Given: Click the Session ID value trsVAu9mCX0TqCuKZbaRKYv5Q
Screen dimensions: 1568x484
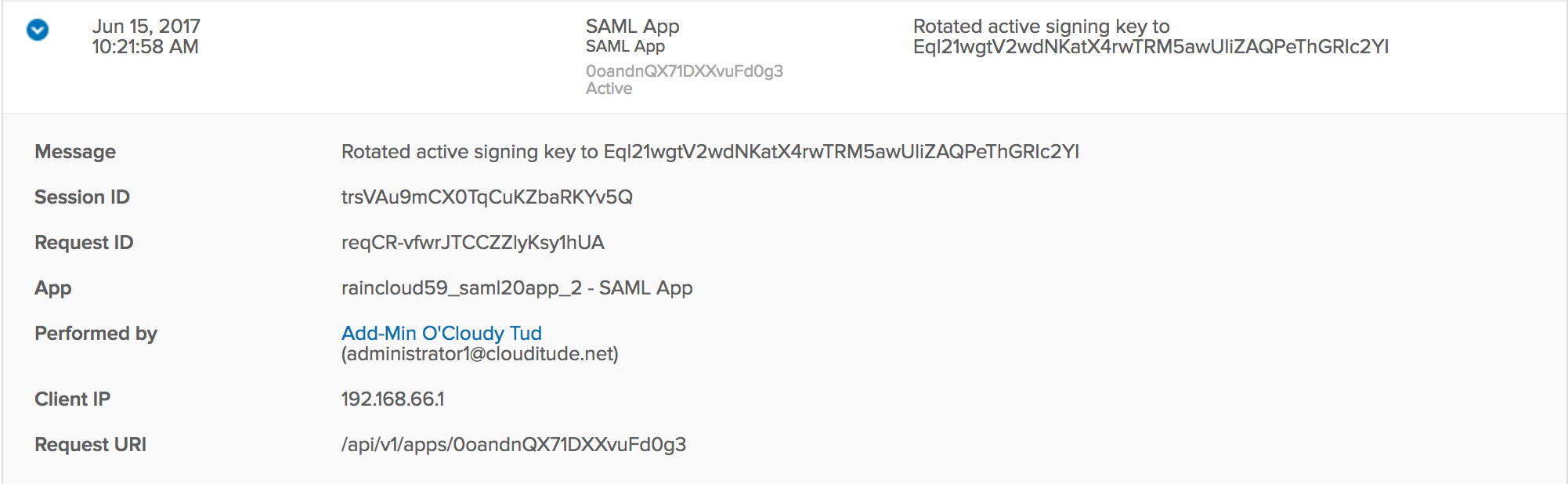Looking at the screenshot, I should point(486,197).
